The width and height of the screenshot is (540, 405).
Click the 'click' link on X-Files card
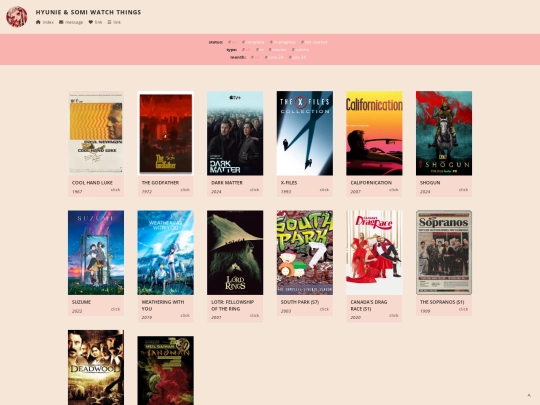324,190
